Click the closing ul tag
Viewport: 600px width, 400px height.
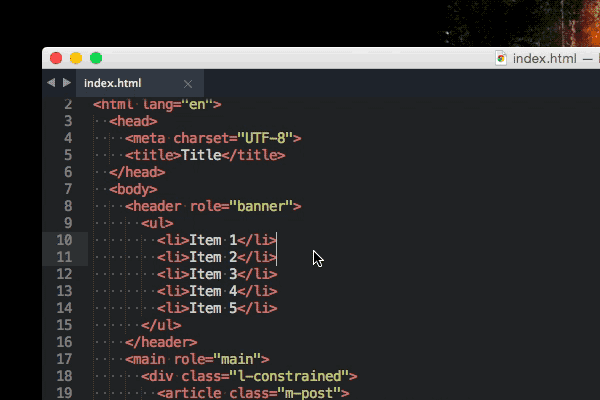pyautogui.click(x=161, y=325)
